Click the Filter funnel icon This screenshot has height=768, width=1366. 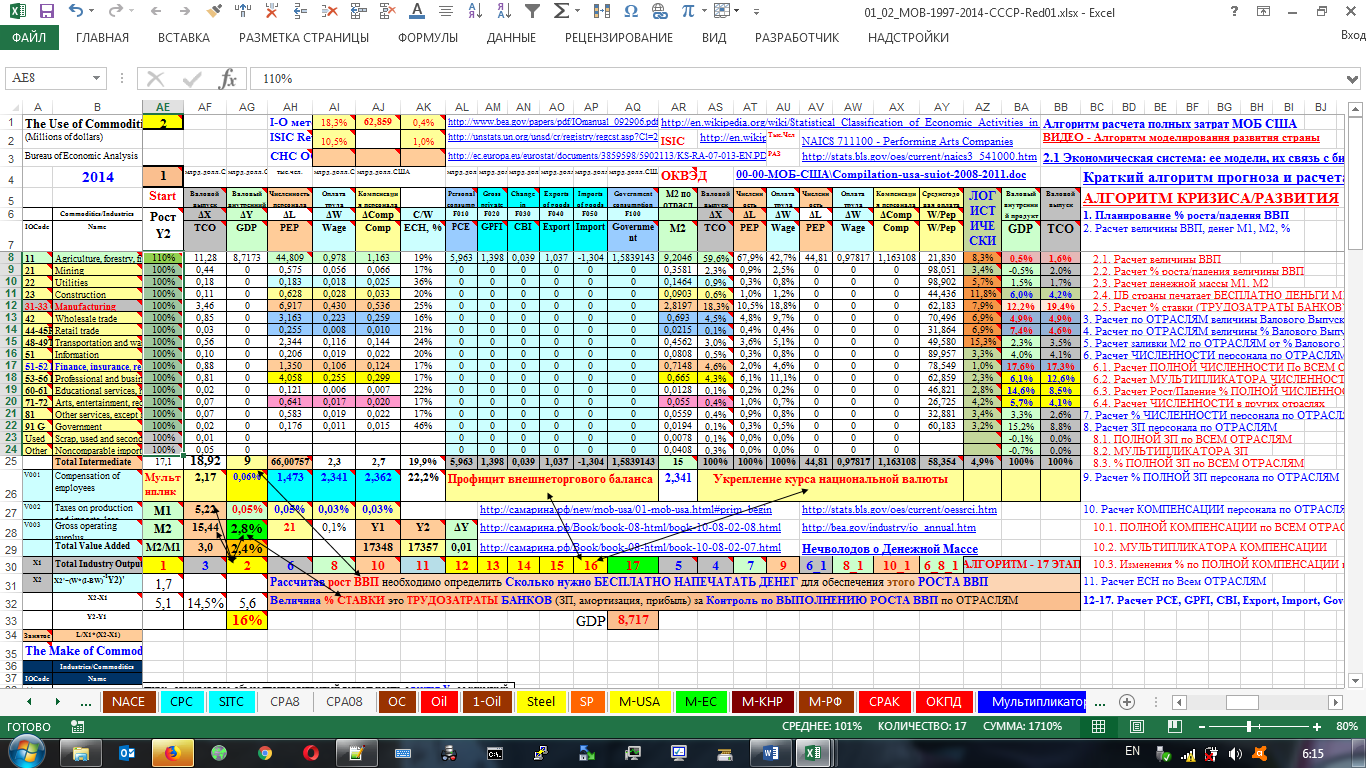point(534,13)
